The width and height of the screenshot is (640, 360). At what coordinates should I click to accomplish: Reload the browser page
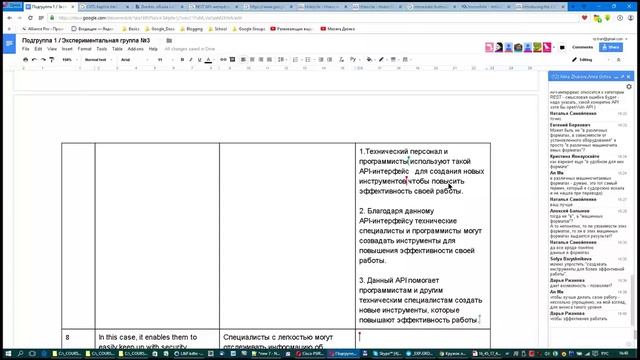[x=30, y=18]
